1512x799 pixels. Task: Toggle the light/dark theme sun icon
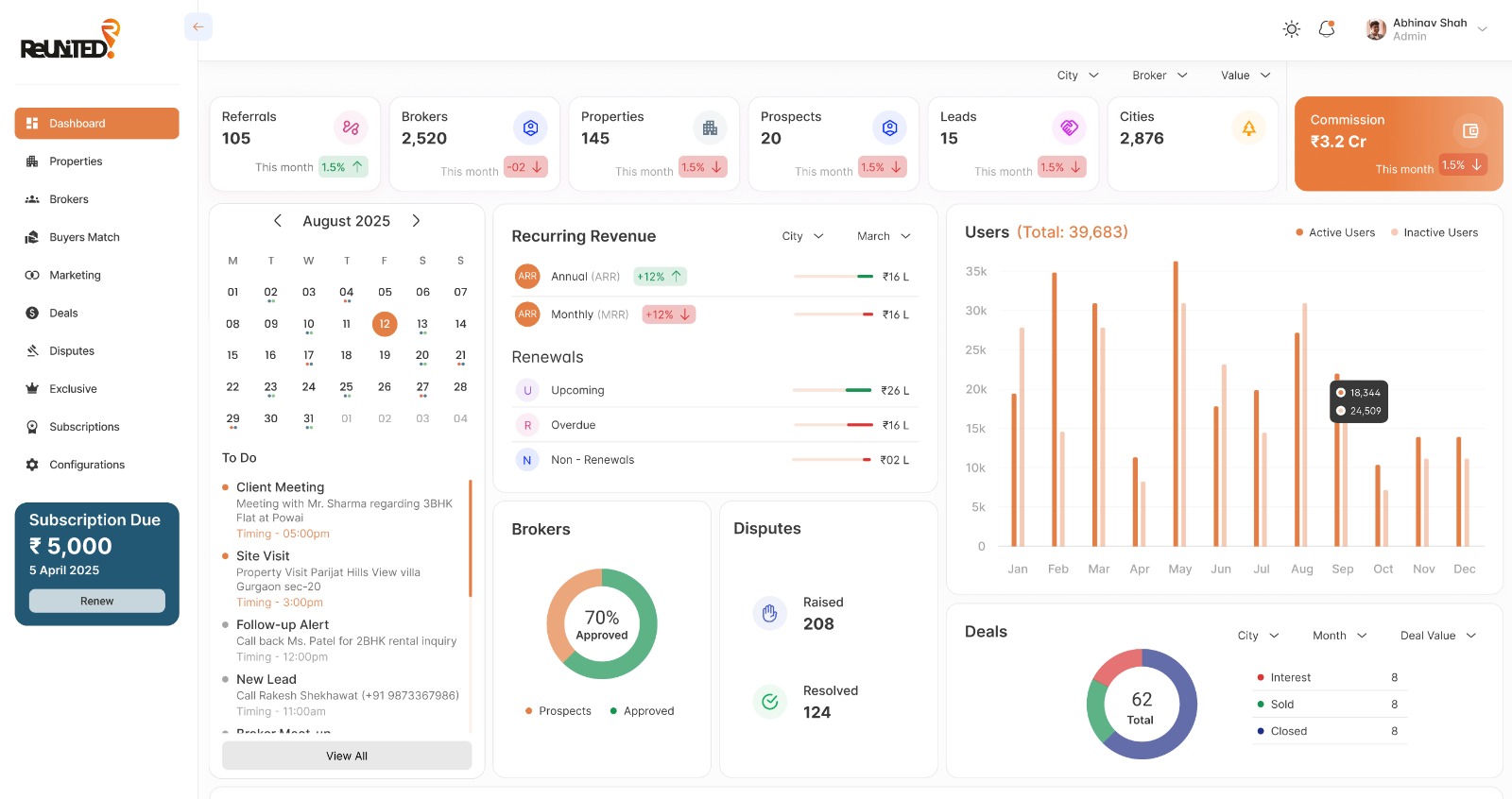[x=1291, y=29]
